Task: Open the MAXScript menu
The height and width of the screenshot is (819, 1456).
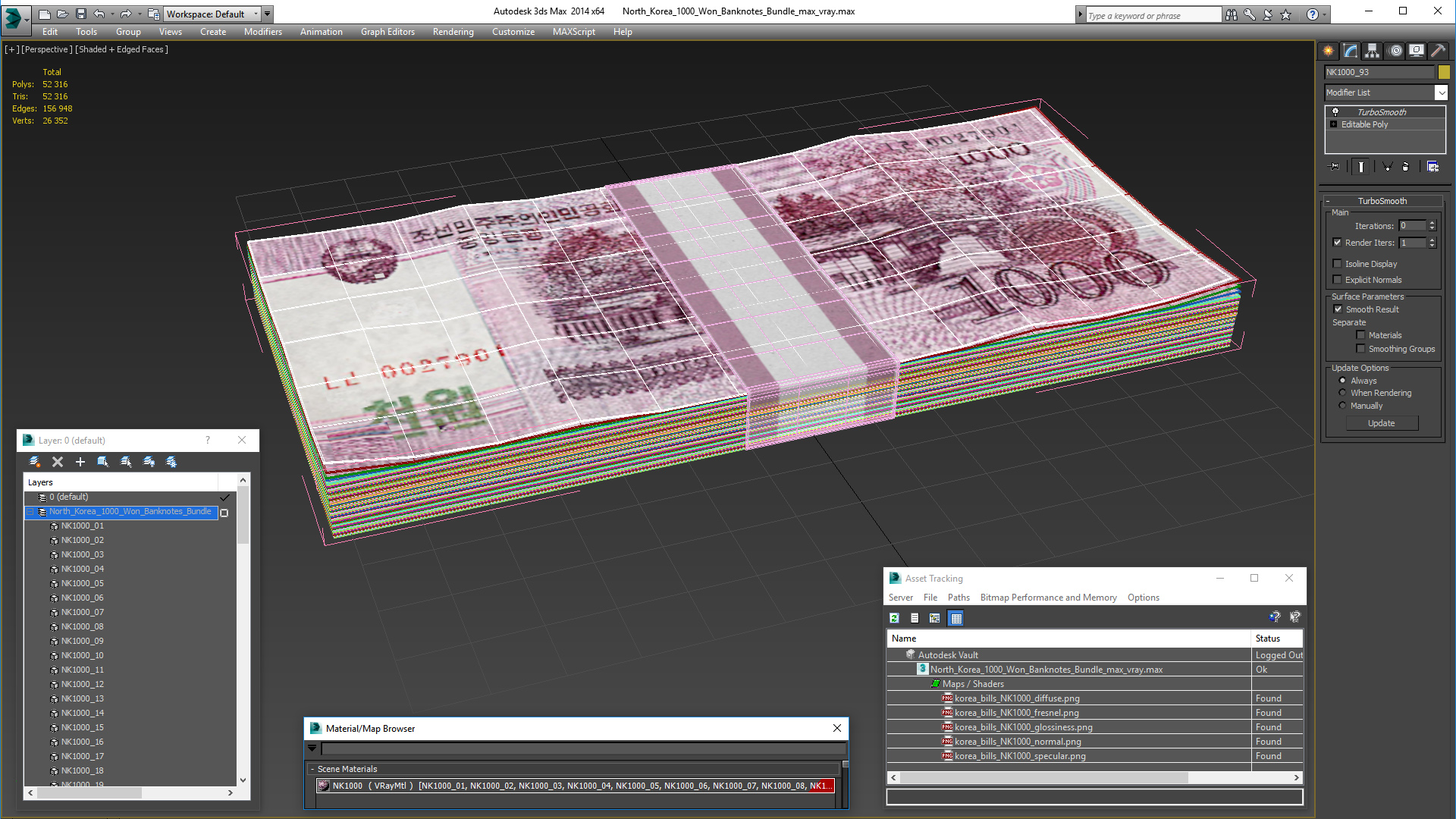Action: tap(573, 32)
